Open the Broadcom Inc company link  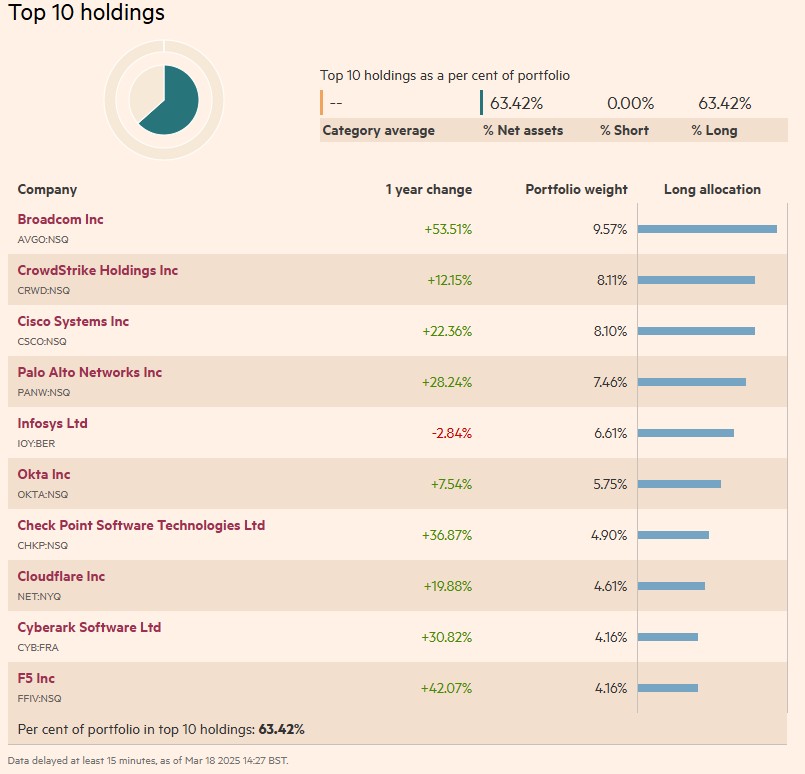60,219
